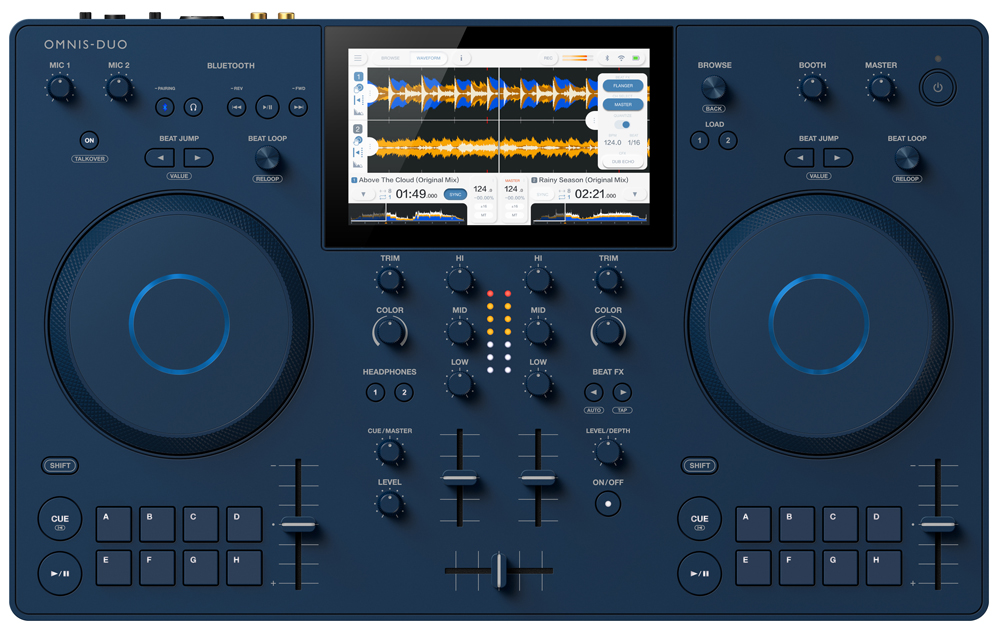Tap the Wi-Fi status icon on screen
This screenshot has height=630, width=1000.
(621, 58)
